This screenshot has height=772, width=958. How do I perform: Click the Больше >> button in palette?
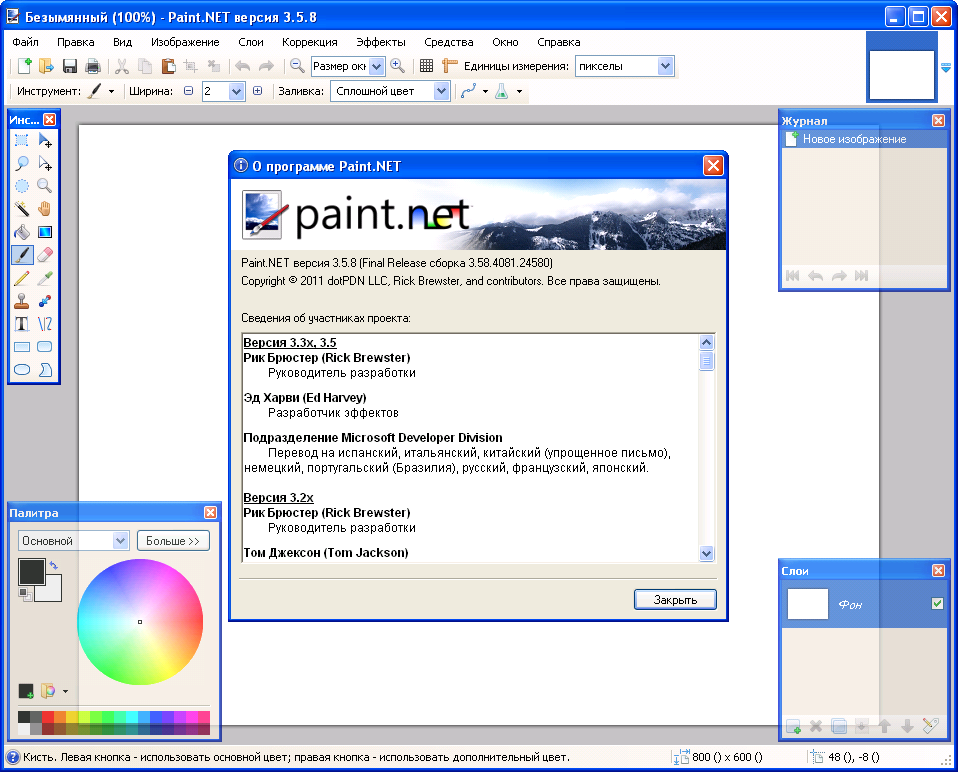173,541
